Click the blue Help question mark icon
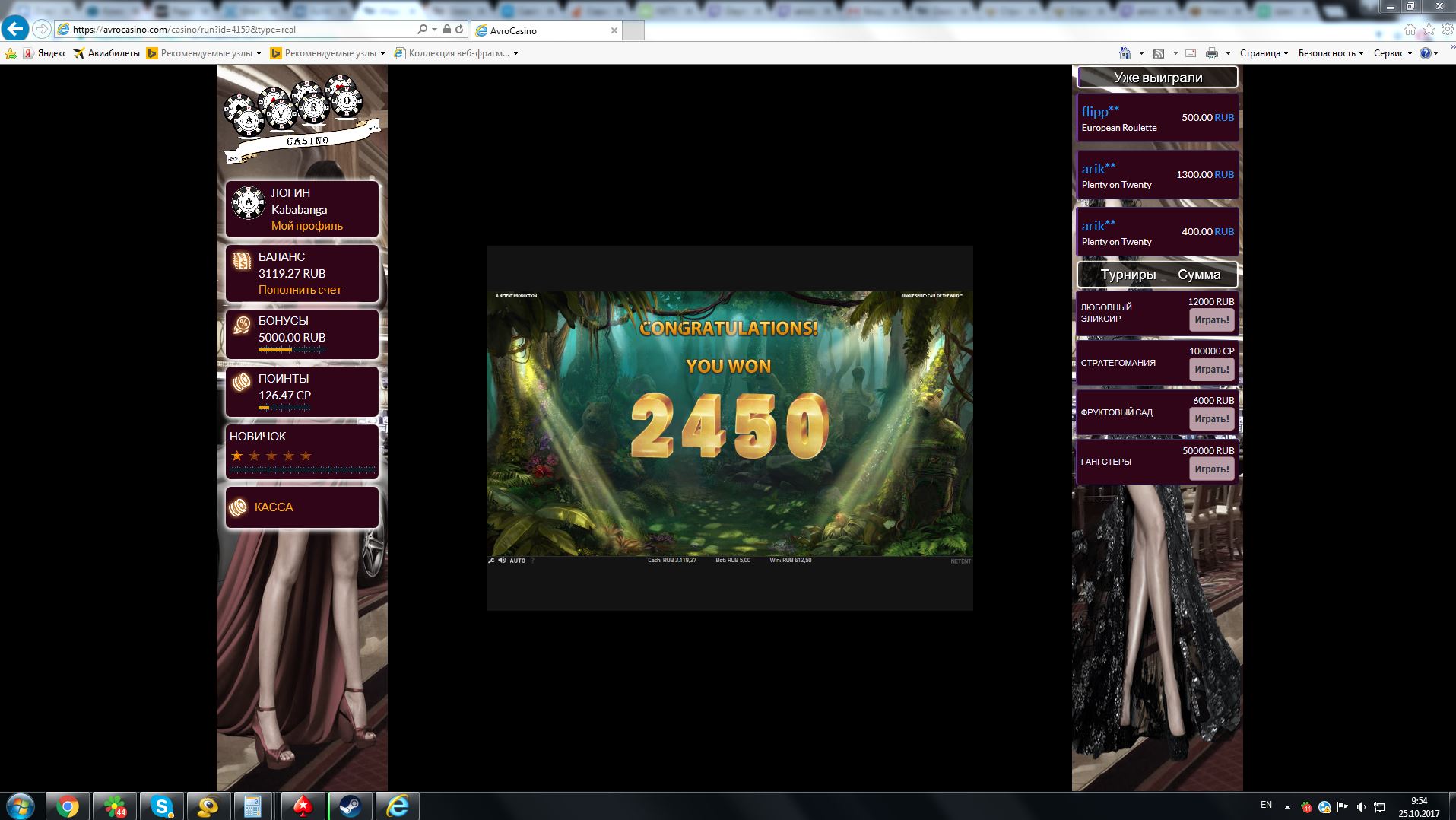 [x=1425, y=53]
